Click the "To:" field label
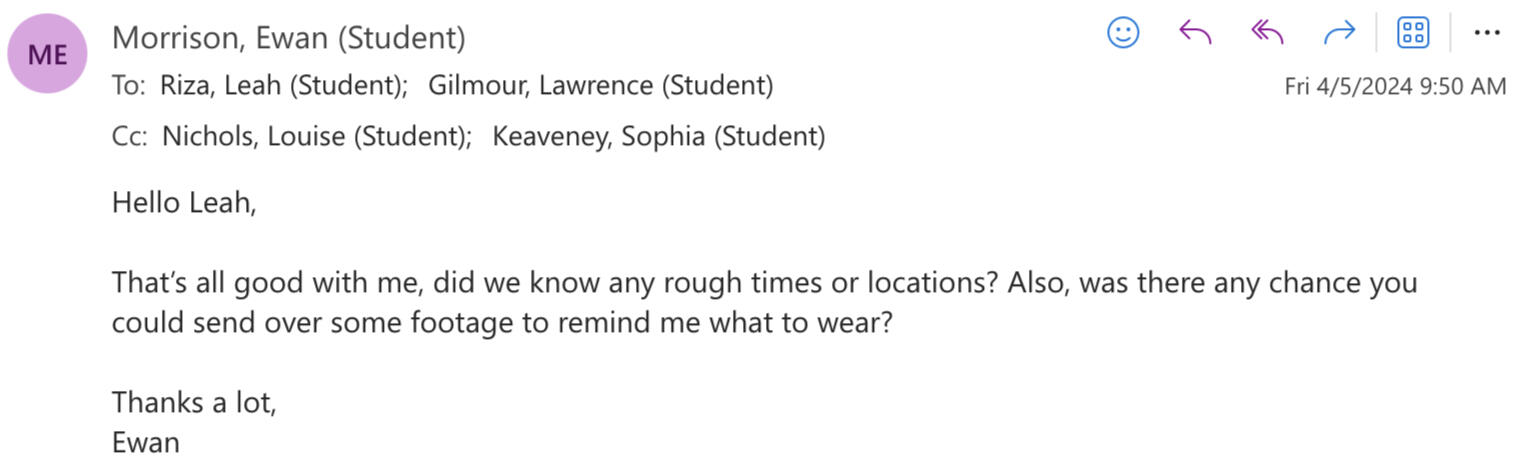 tap(129, 86)
